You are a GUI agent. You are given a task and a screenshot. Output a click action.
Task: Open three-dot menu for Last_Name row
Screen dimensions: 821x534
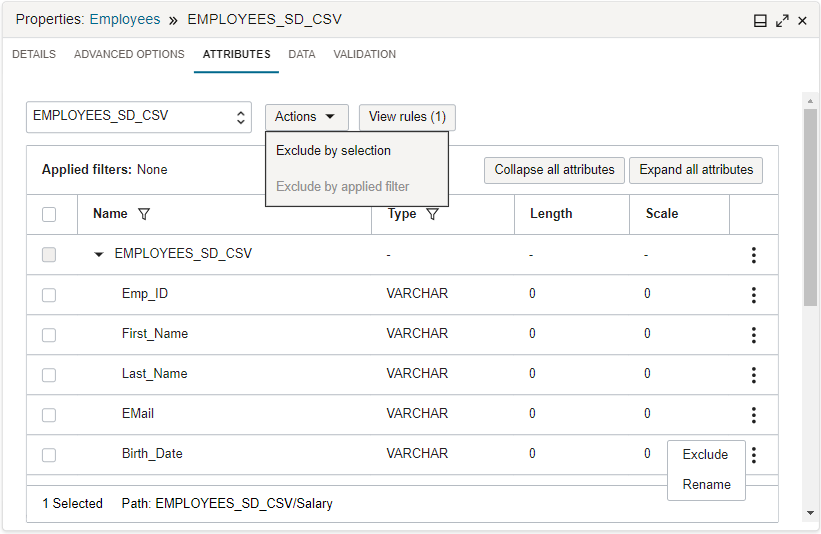[754, 375]
